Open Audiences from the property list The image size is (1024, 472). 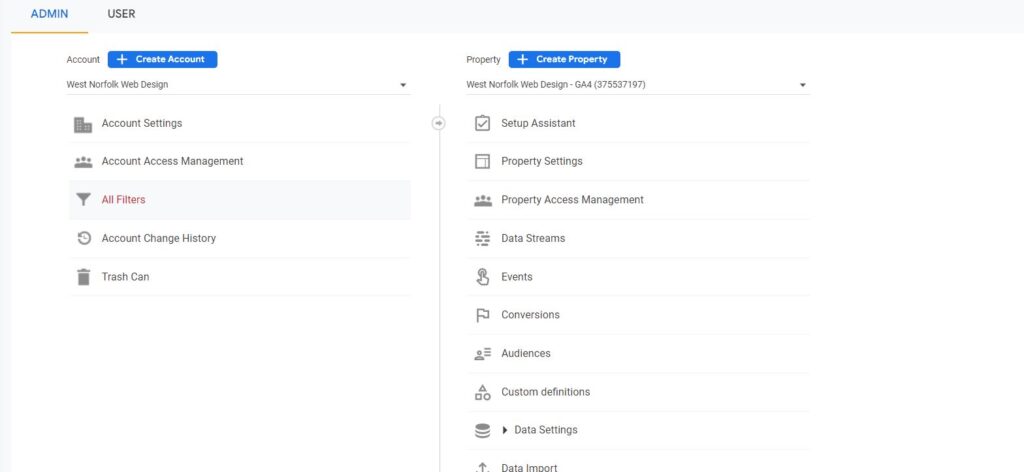525,353
